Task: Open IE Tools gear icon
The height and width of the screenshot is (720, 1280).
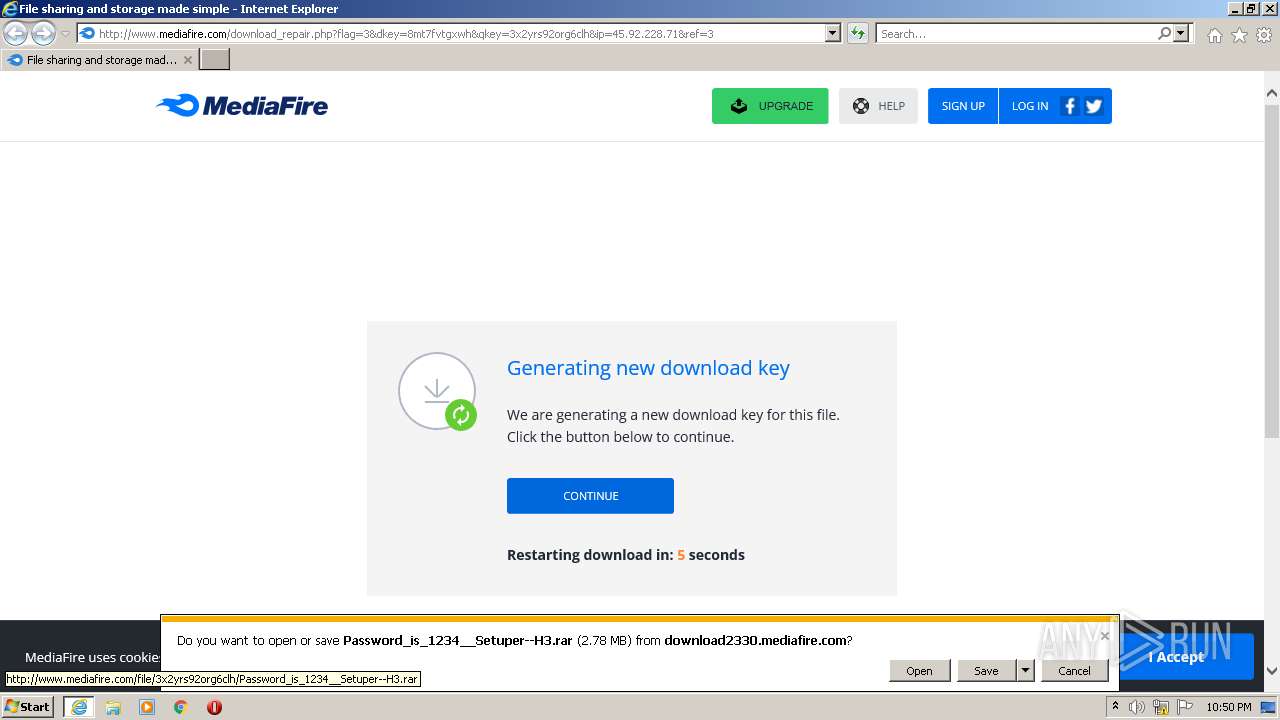Action: click(x=1264, y=35)
